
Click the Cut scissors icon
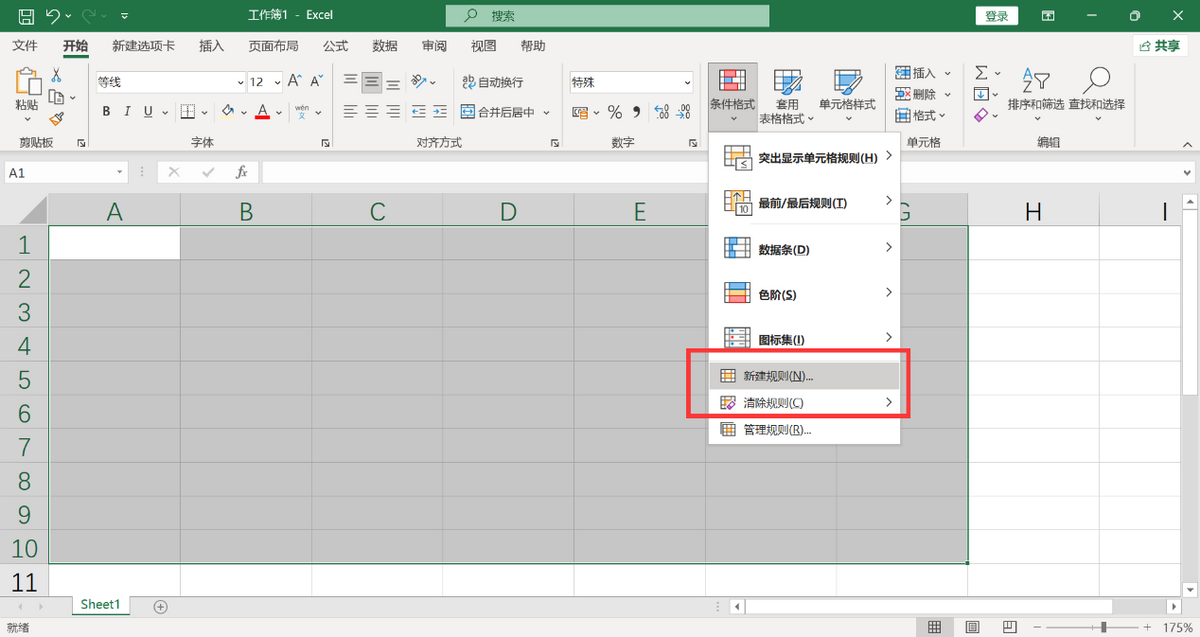click(x=56, y=75)
